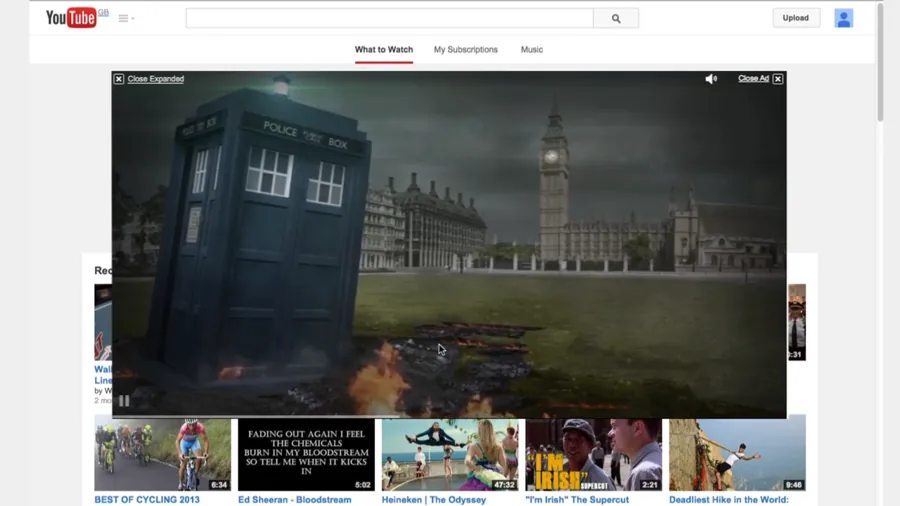Switch to My Subscriptions tab
This screenshot has height=506, width=900.
tap(465, 50)
